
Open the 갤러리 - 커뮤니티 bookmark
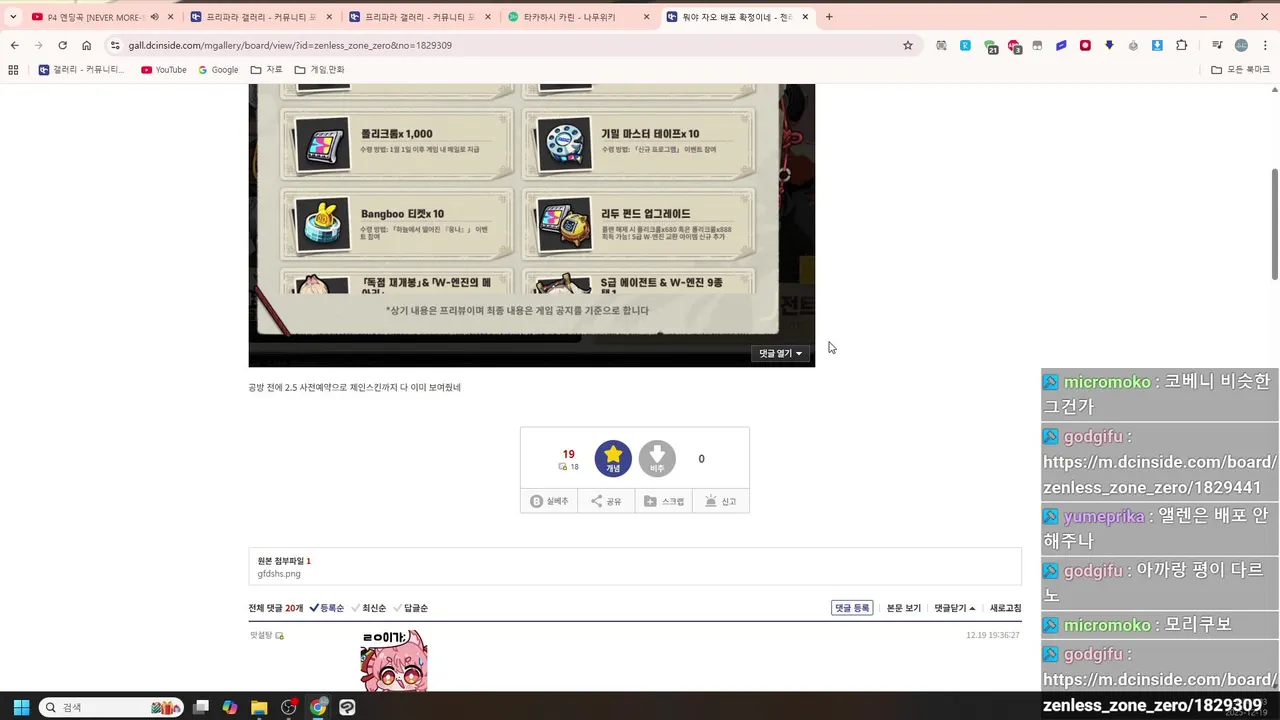click(82, 70)
